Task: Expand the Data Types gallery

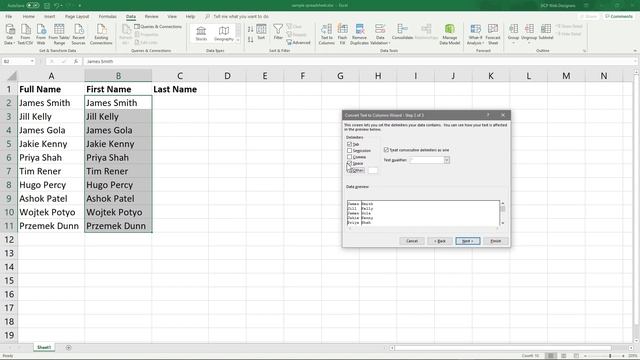Action: pyautogui.click(x=238, y=40)
